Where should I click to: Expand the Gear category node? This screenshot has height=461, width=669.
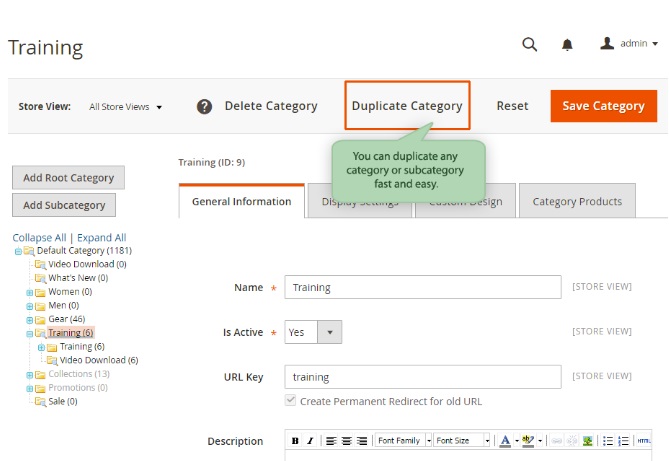pyautogui.click(x=30, y=319)
